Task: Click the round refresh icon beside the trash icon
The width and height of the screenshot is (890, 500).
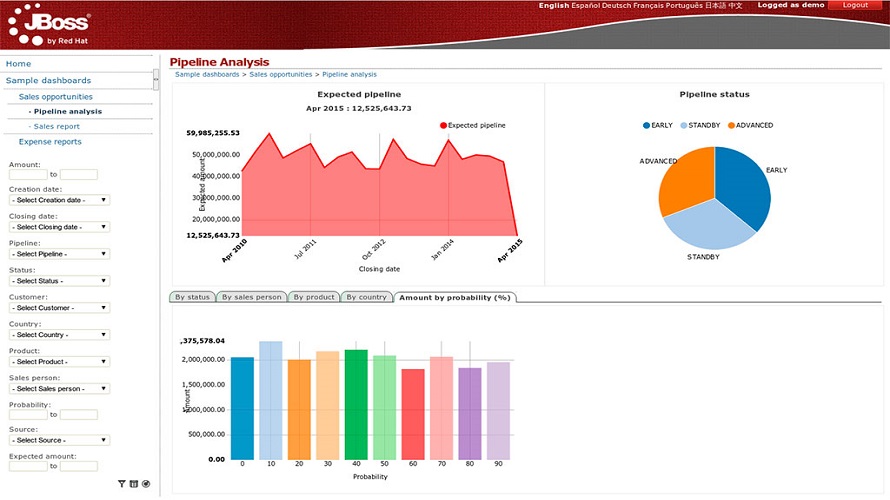Action: 146,484
